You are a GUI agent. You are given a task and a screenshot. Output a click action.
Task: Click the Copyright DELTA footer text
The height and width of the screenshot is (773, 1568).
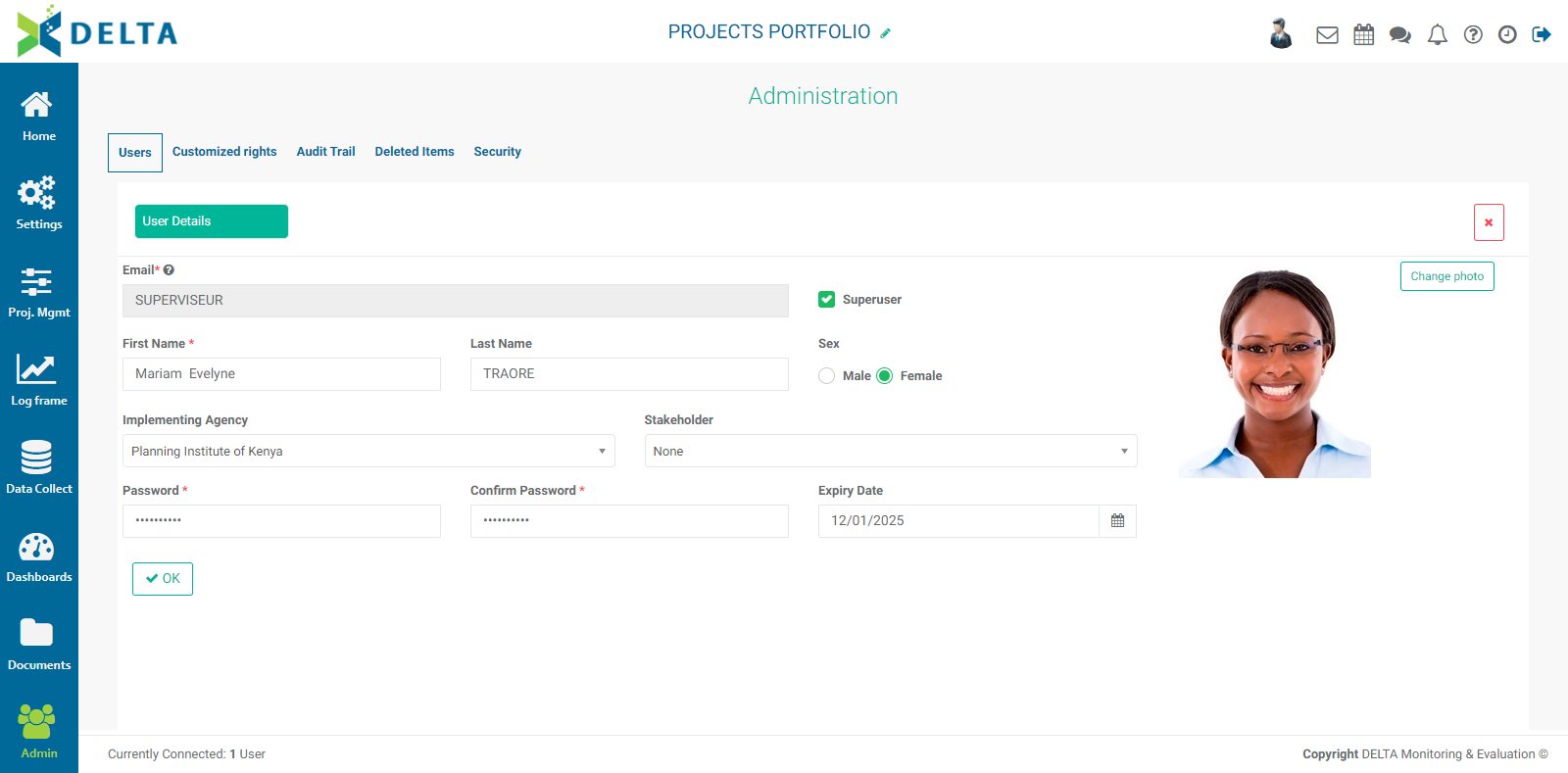1425,754
